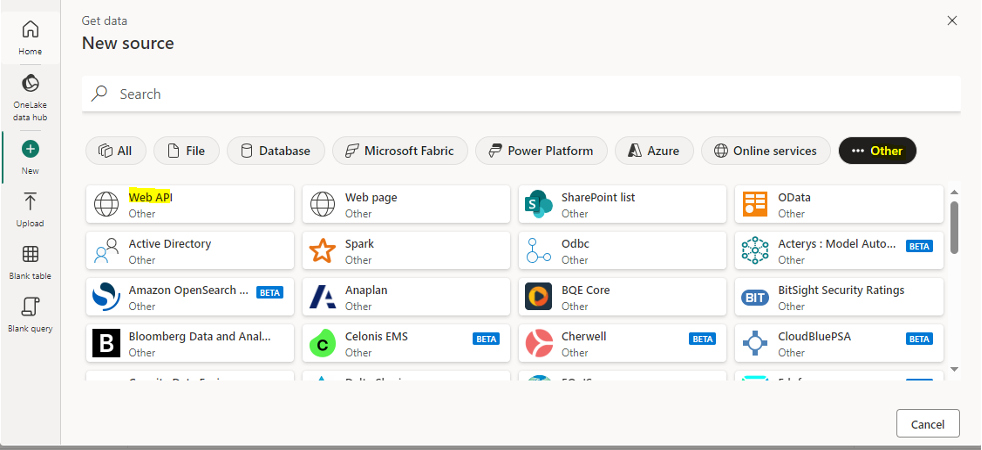Select the Other category pill
The height and width of the screenshot is (450, 982).
coord(877,151)
